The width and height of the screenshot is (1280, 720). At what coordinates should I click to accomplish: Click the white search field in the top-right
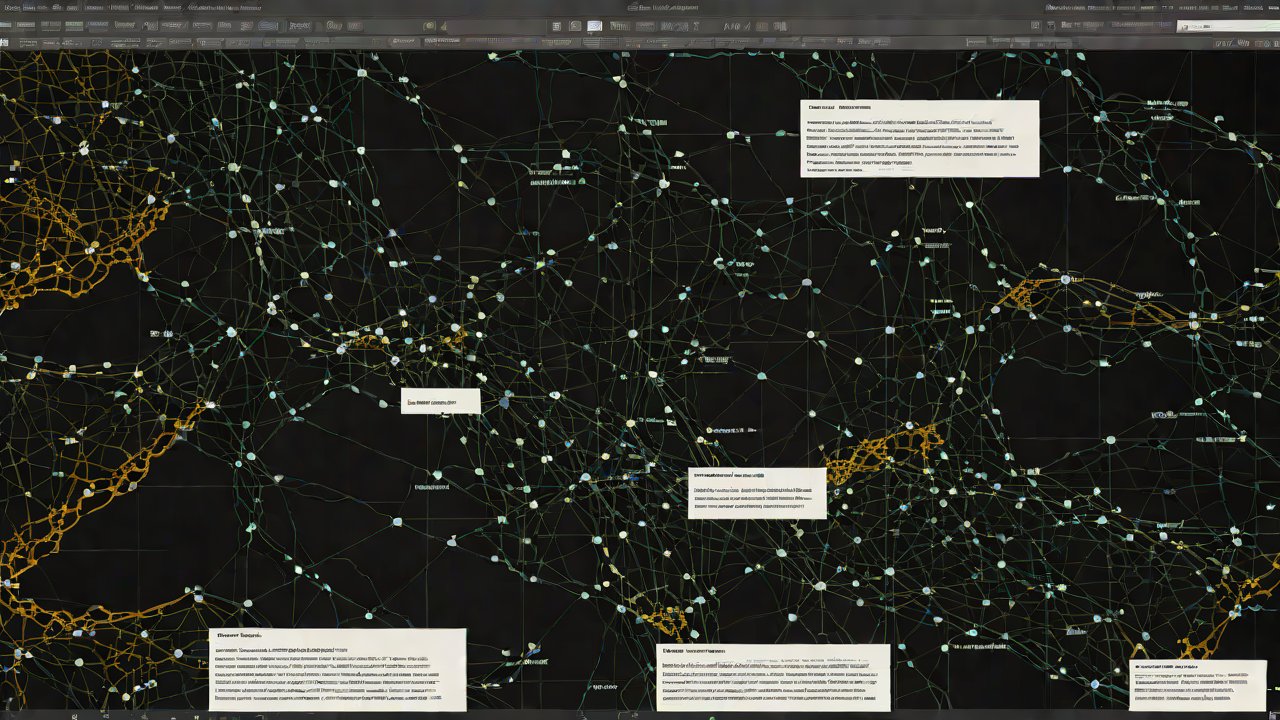click(x=1228, y=27)
